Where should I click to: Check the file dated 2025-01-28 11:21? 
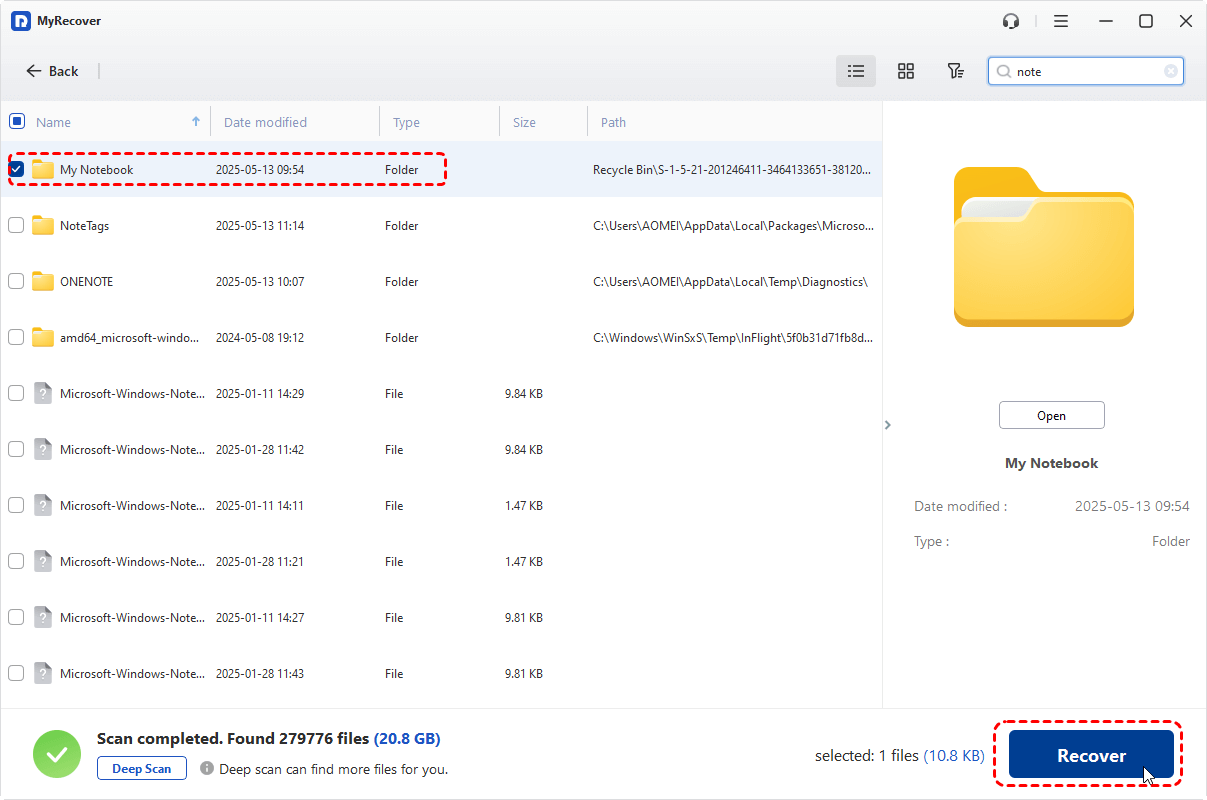point(16,561)
